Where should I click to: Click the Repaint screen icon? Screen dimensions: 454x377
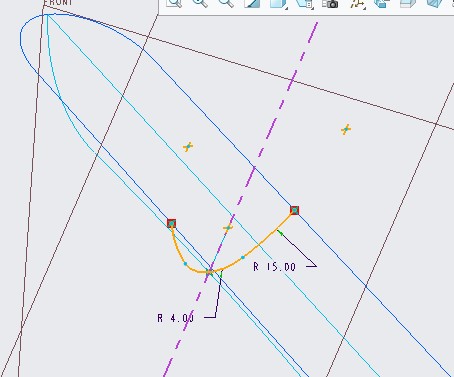[252, 3]
